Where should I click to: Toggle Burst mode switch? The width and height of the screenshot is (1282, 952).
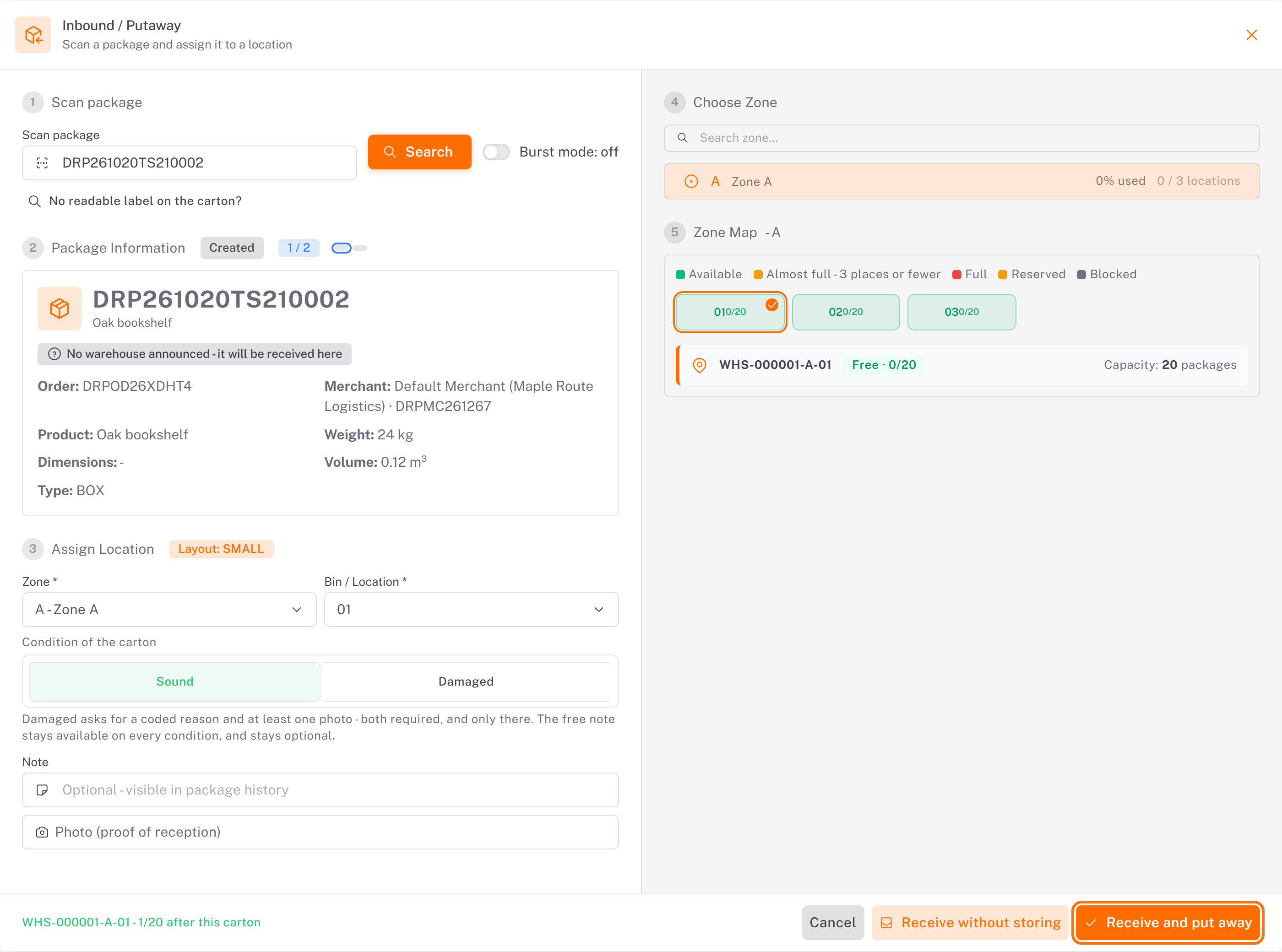[x=496, y=152]
